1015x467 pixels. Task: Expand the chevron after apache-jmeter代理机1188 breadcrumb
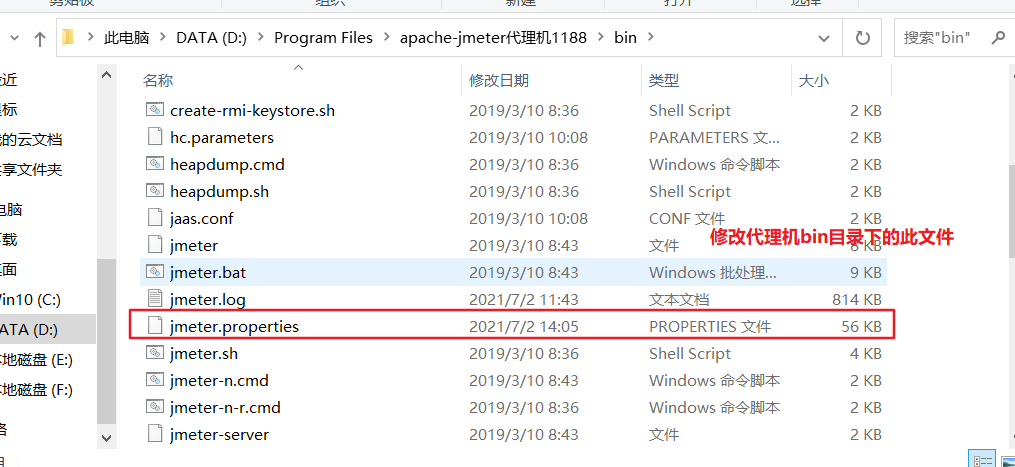click(x=601, y=38)
